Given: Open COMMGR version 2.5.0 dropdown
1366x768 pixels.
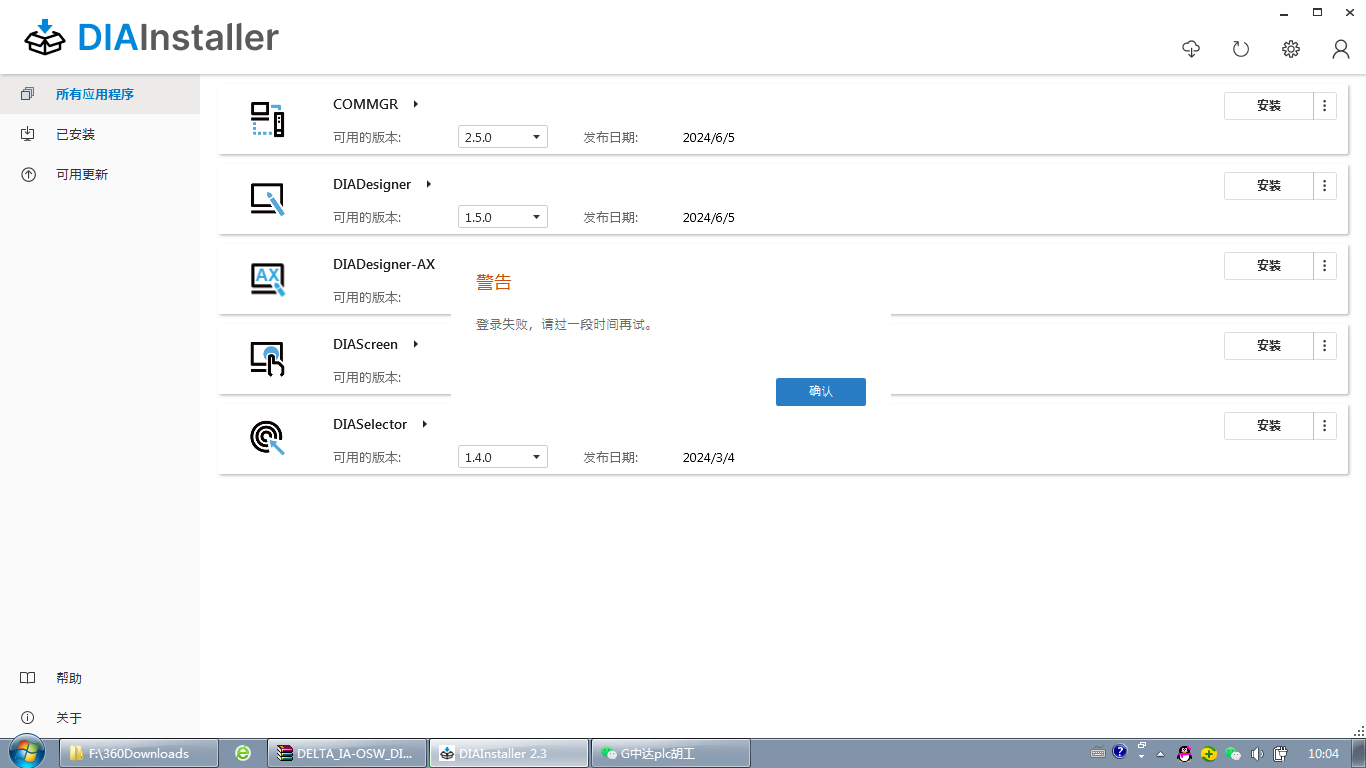Looking at the screenshot, I should [x=502, y=137].
